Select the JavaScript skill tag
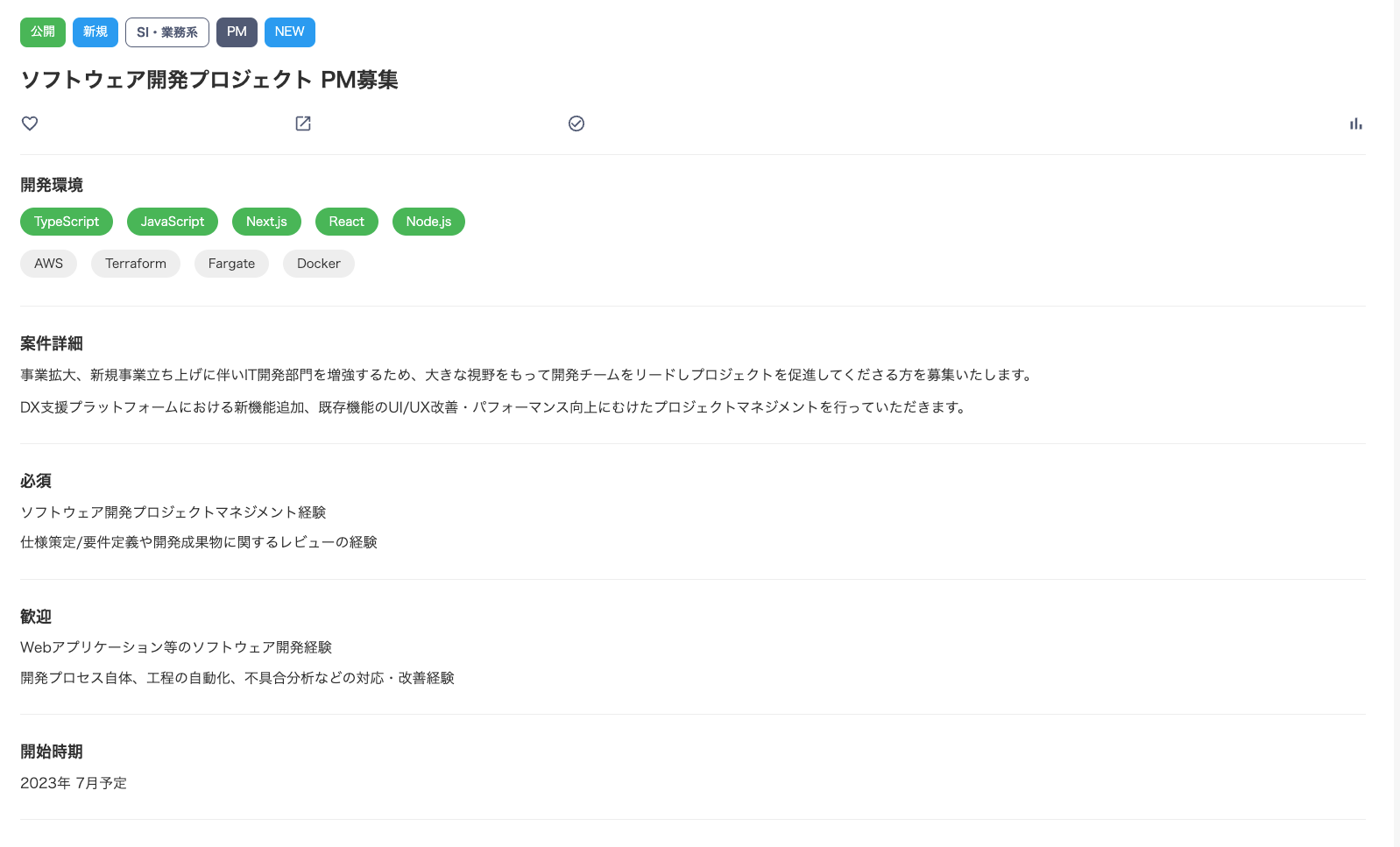The image size is (1400, 847). point(173,222)
